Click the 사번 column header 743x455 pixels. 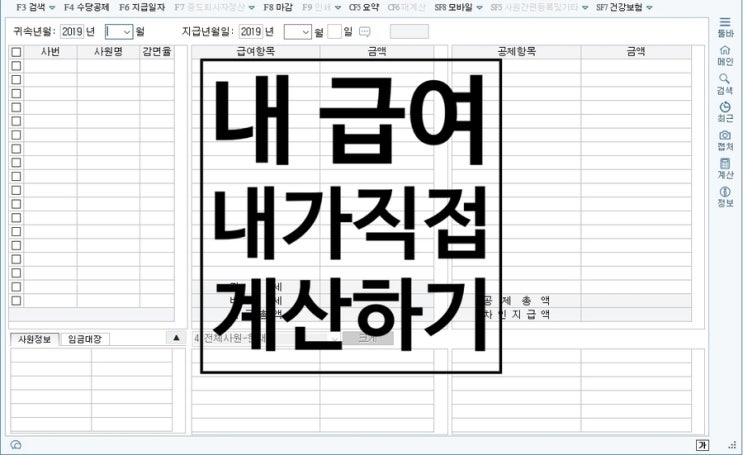[50, 52]
